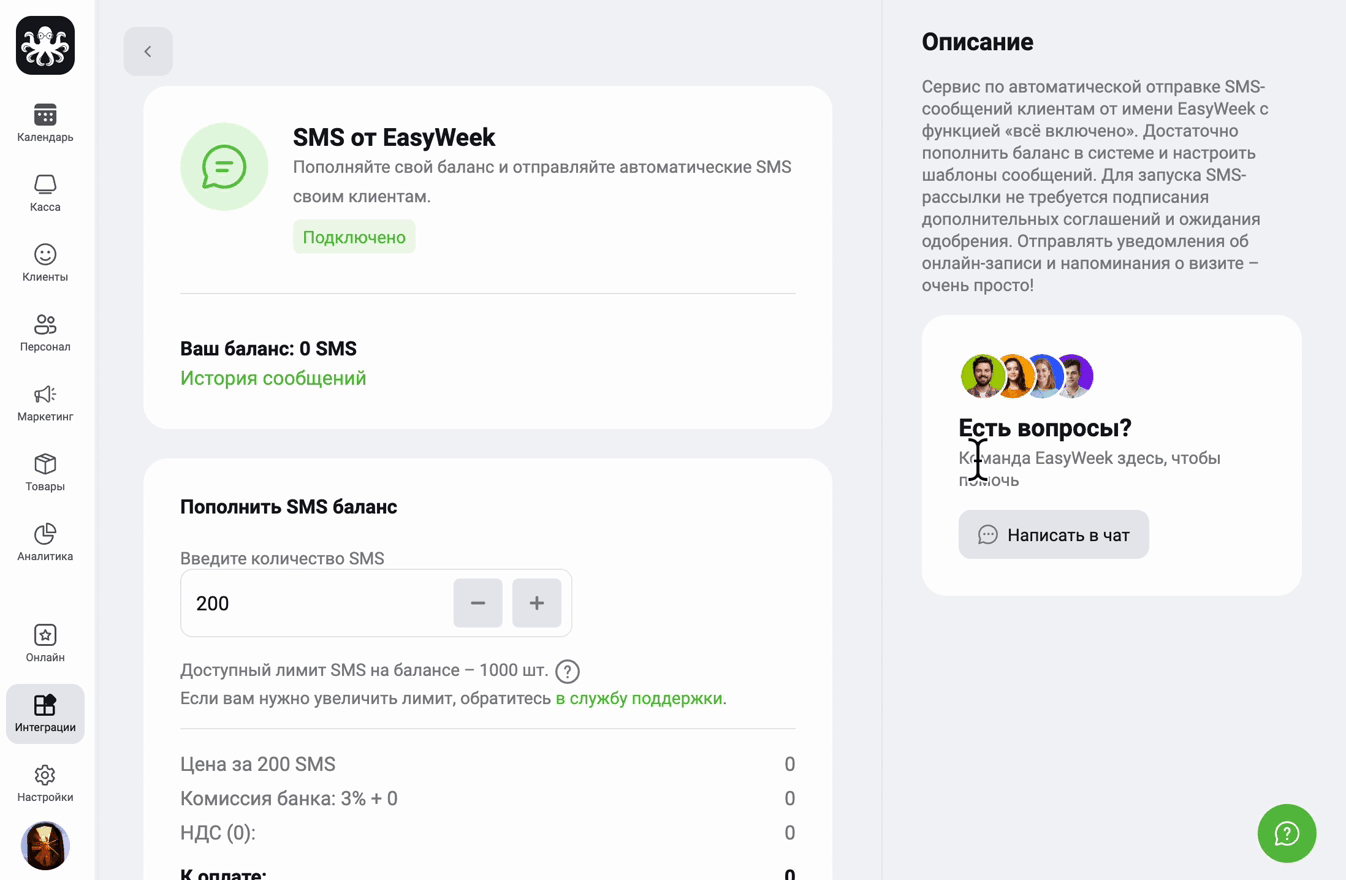Viewport: 1346px width, 880px height.
Task: Open Маркетинг megaphone section
Action: [x=45, y=403]
